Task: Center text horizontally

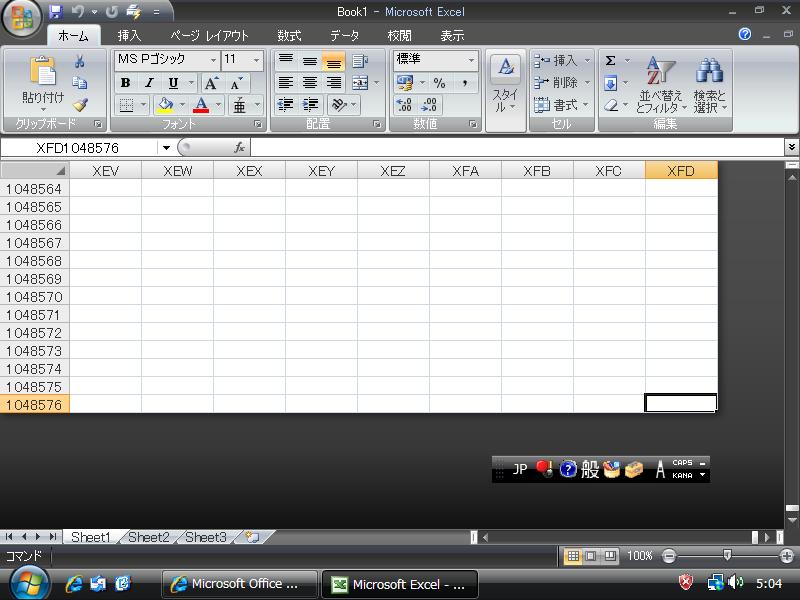Action: (x=310, y=83)
